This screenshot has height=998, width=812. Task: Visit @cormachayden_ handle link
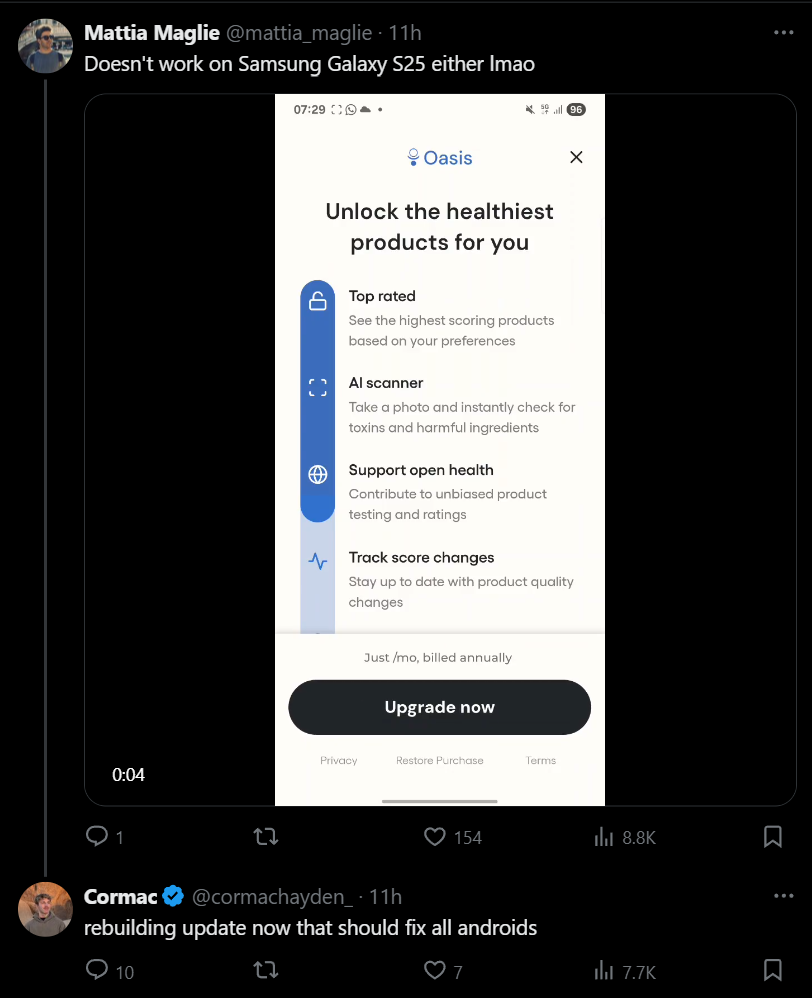pos(272,896)
